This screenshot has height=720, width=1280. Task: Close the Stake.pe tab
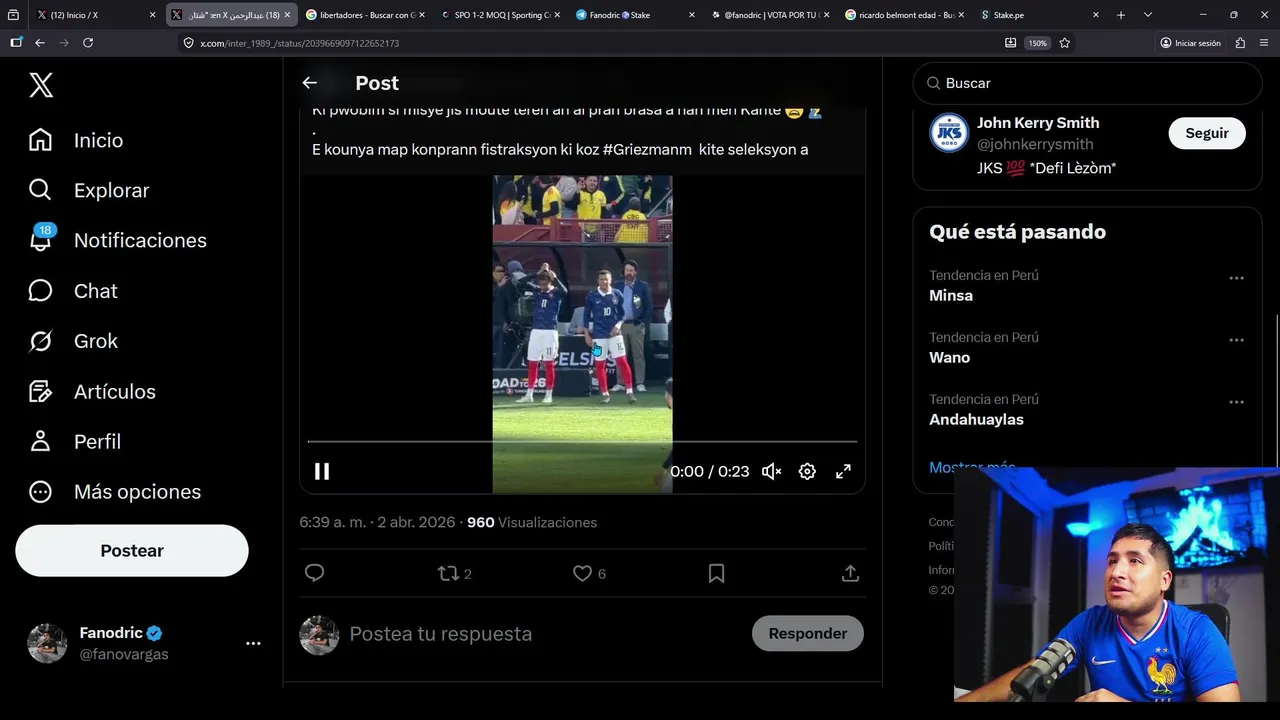click(1096, 15)
